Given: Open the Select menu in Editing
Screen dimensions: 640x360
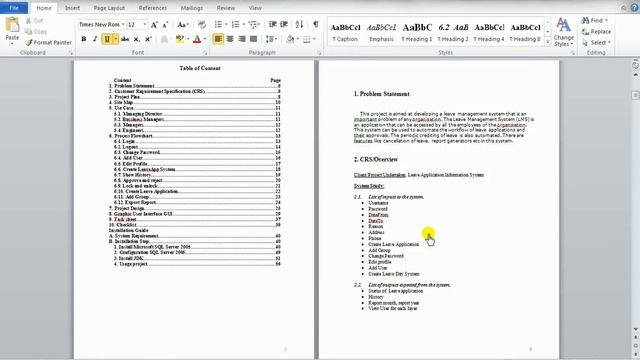Looking at the screenshot, I should point(596,42).
